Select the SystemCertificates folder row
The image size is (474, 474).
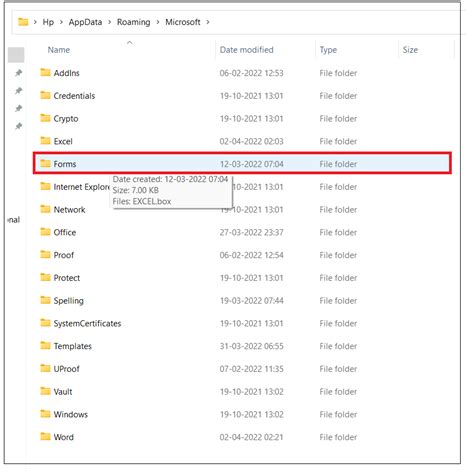click(x=243, y=323)
